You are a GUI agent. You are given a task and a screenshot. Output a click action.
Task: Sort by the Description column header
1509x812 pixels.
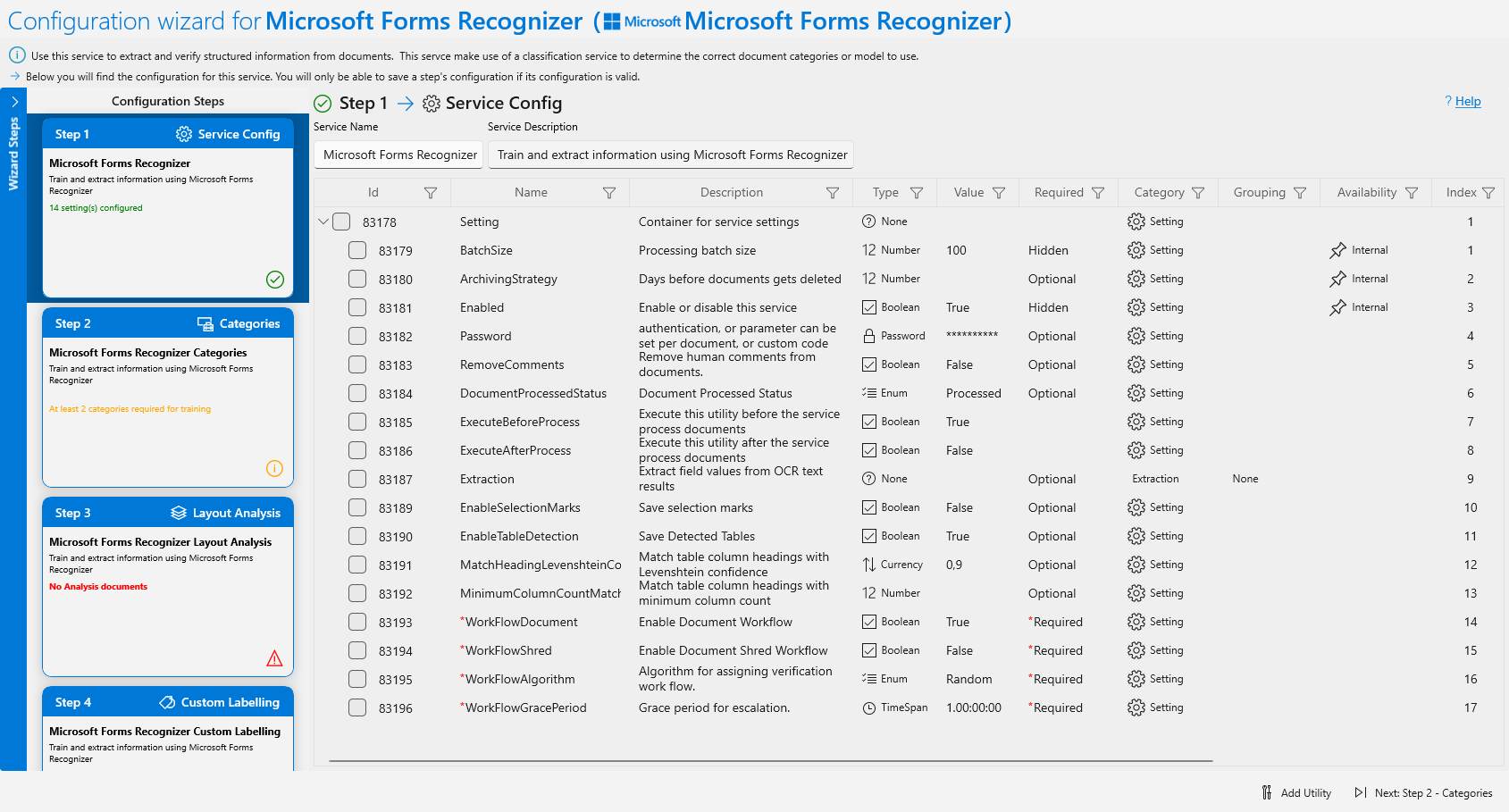click(732, 193)
